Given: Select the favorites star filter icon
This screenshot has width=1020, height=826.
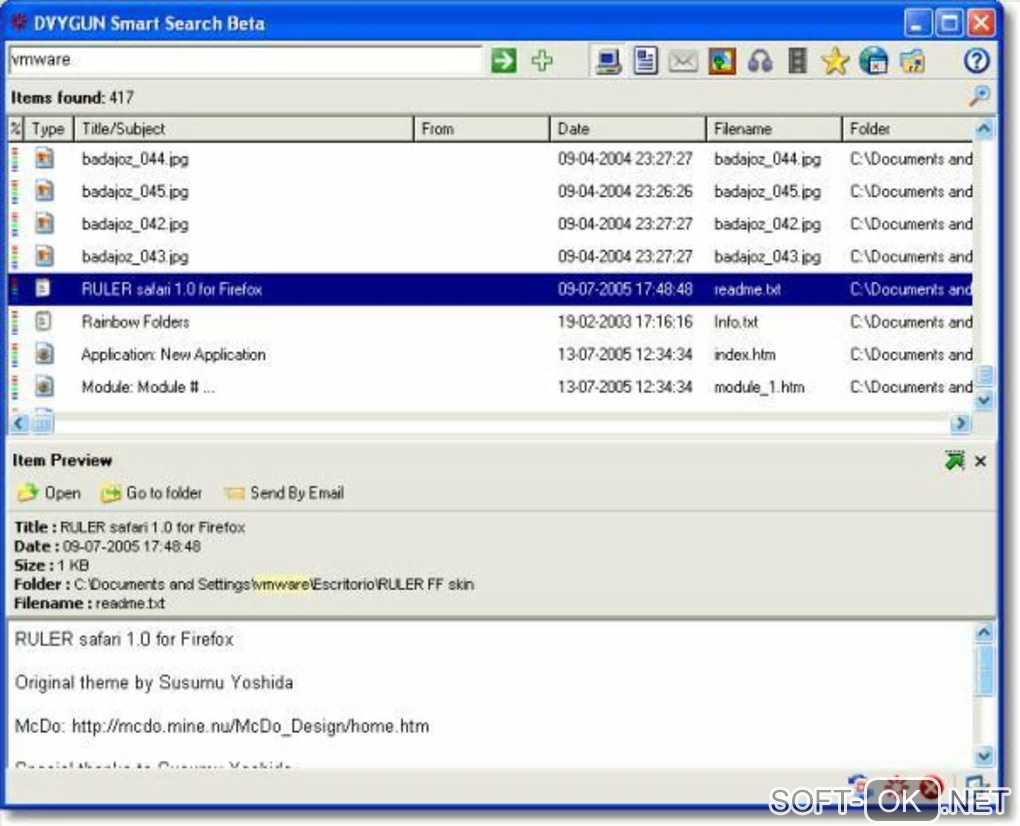Looking at the screenshot, I should click(835, 62).
